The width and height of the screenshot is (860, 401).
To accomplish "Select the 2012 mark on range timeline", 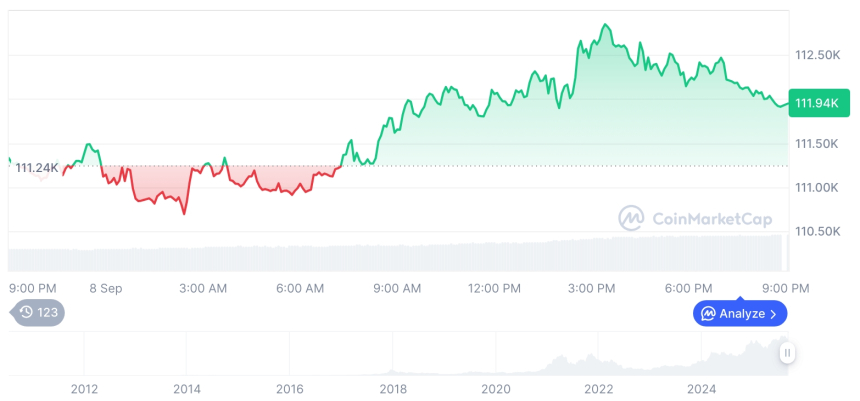I will pos(84,388).
